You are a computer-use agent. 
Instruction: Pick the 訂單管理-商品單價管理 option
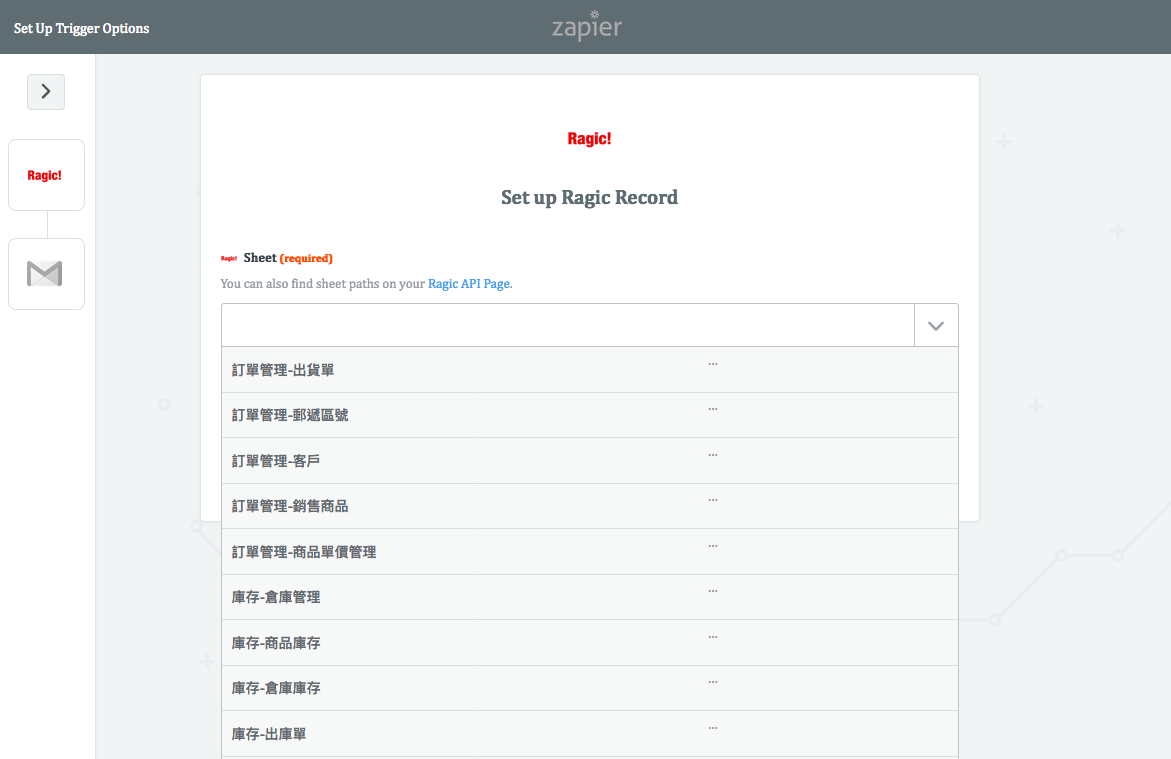coord(590,552)
